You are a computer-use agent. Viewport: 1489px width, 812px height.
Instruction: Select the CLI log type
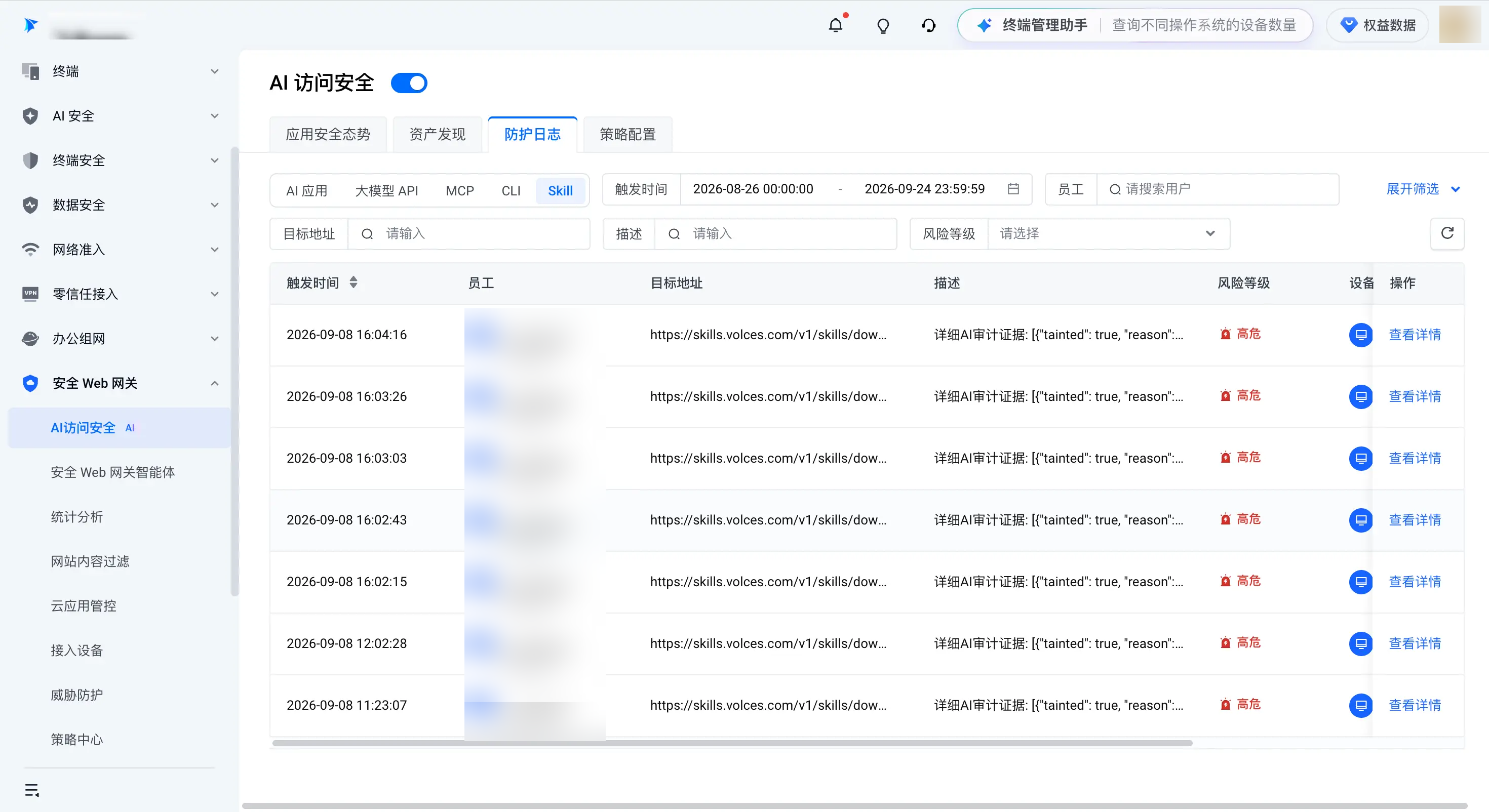coord(511,191)
